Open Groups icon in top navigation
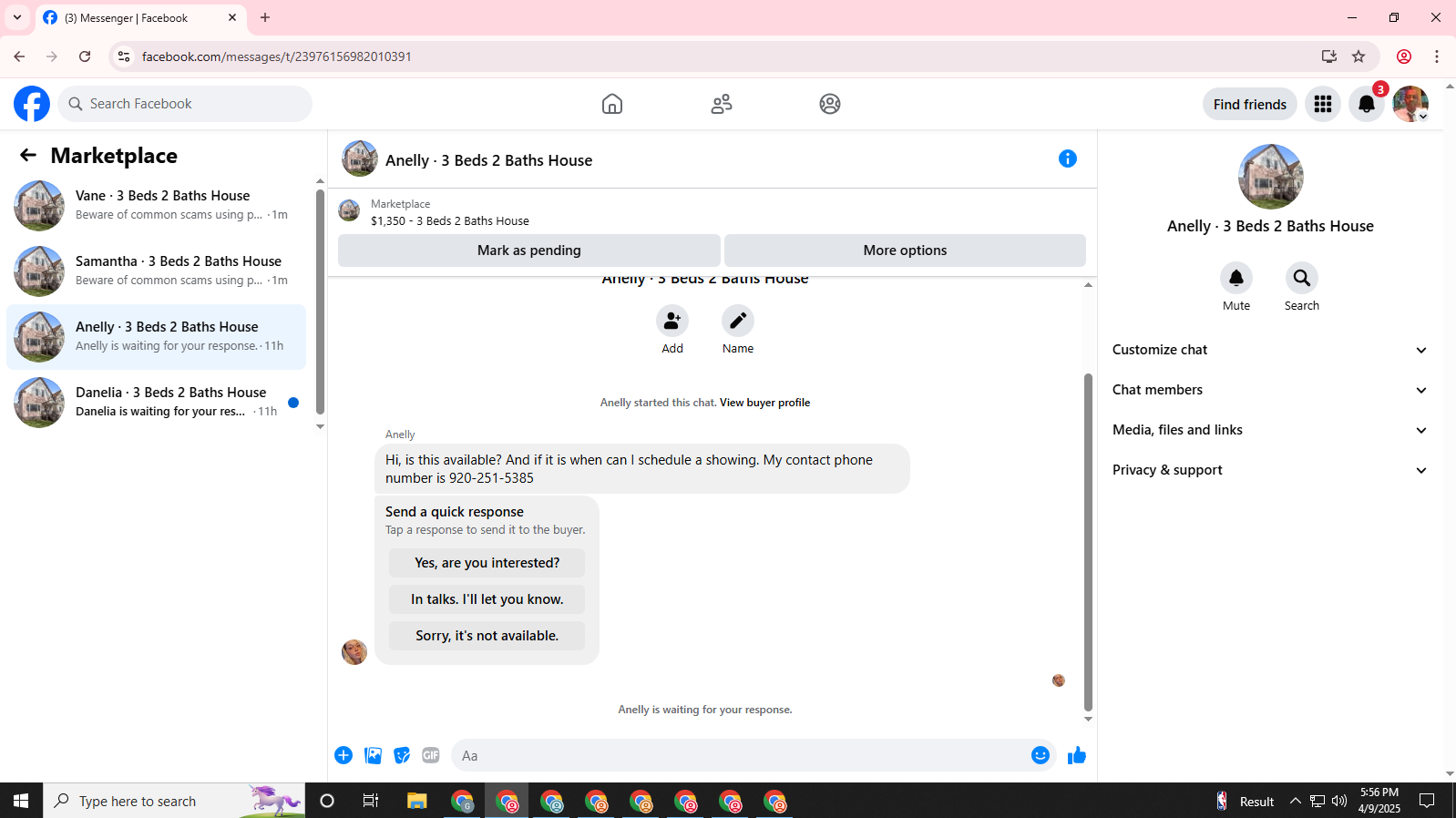This screenshot has width=1456, height=818. (830, 104)
